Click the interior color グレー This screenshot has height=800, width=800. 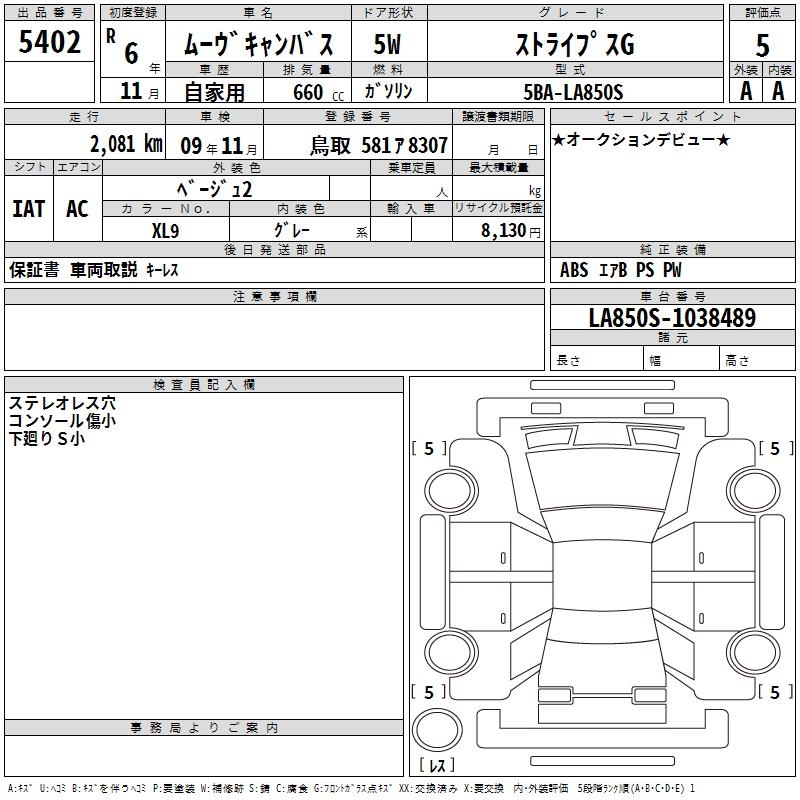tap(292, 230)
